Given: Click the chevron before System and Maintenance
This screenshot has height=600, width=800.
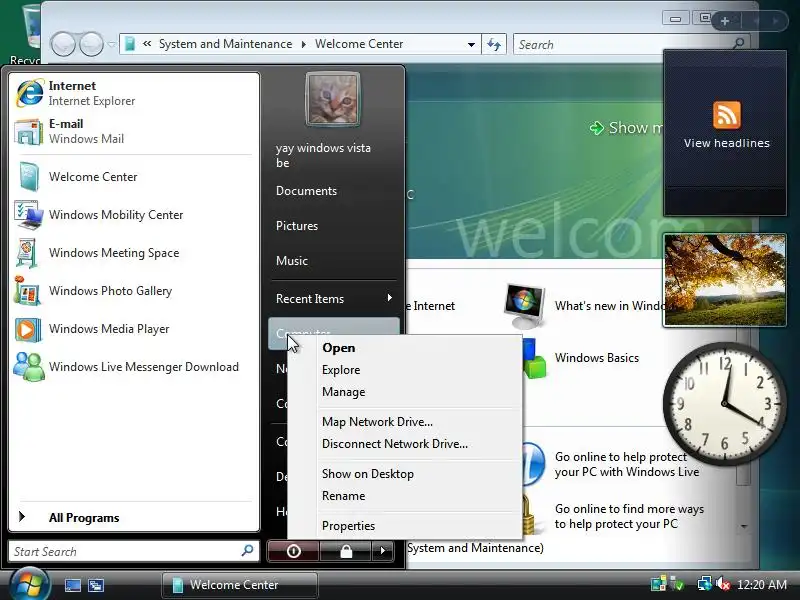Looking at the screenshot, I should (x=147, y=44).
